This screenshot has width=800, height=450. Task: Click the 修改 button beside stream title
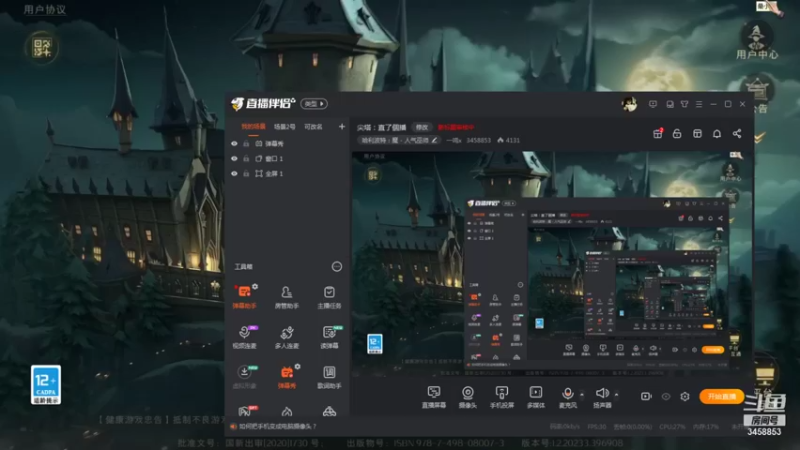coord(421,127)
